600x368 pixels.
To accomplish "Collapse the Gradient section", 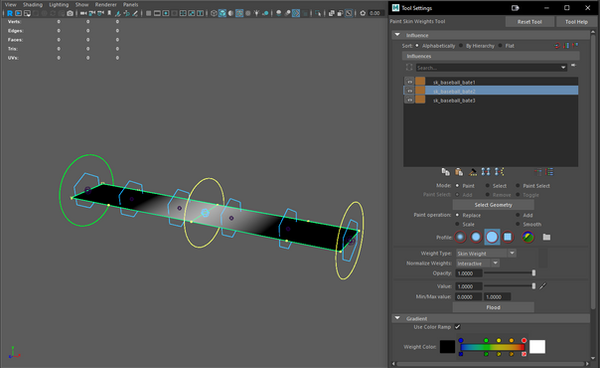I will click(397, 318).
